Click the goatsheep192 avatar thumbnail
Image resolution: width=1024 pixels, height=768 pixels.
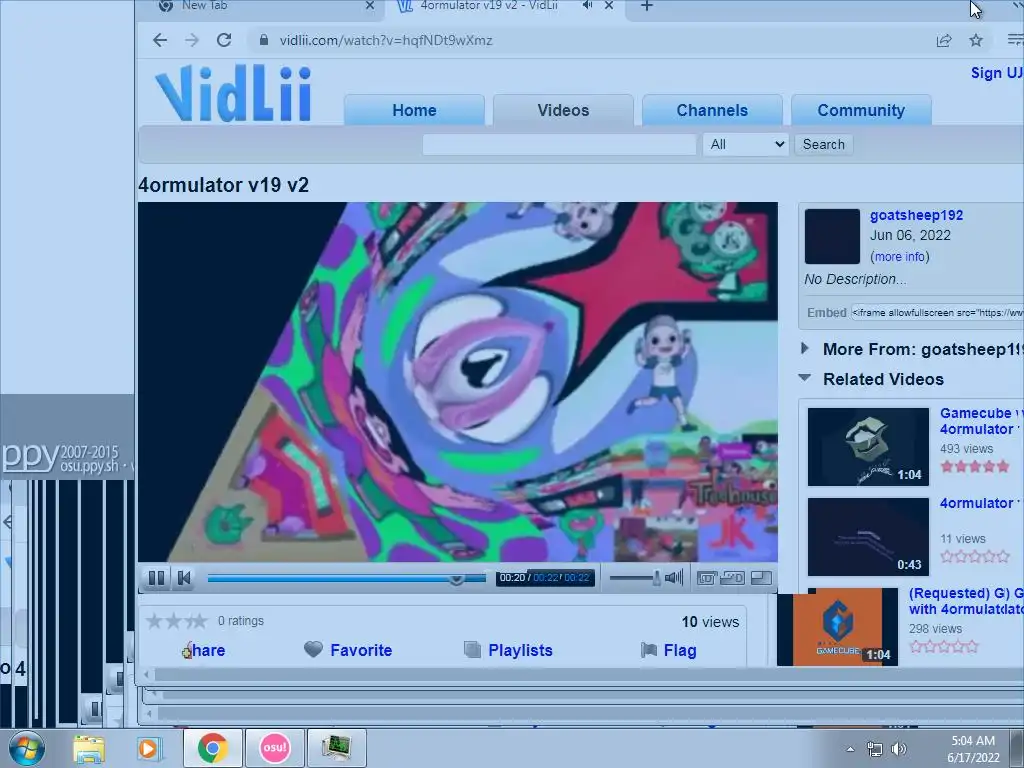coord(832,236)
